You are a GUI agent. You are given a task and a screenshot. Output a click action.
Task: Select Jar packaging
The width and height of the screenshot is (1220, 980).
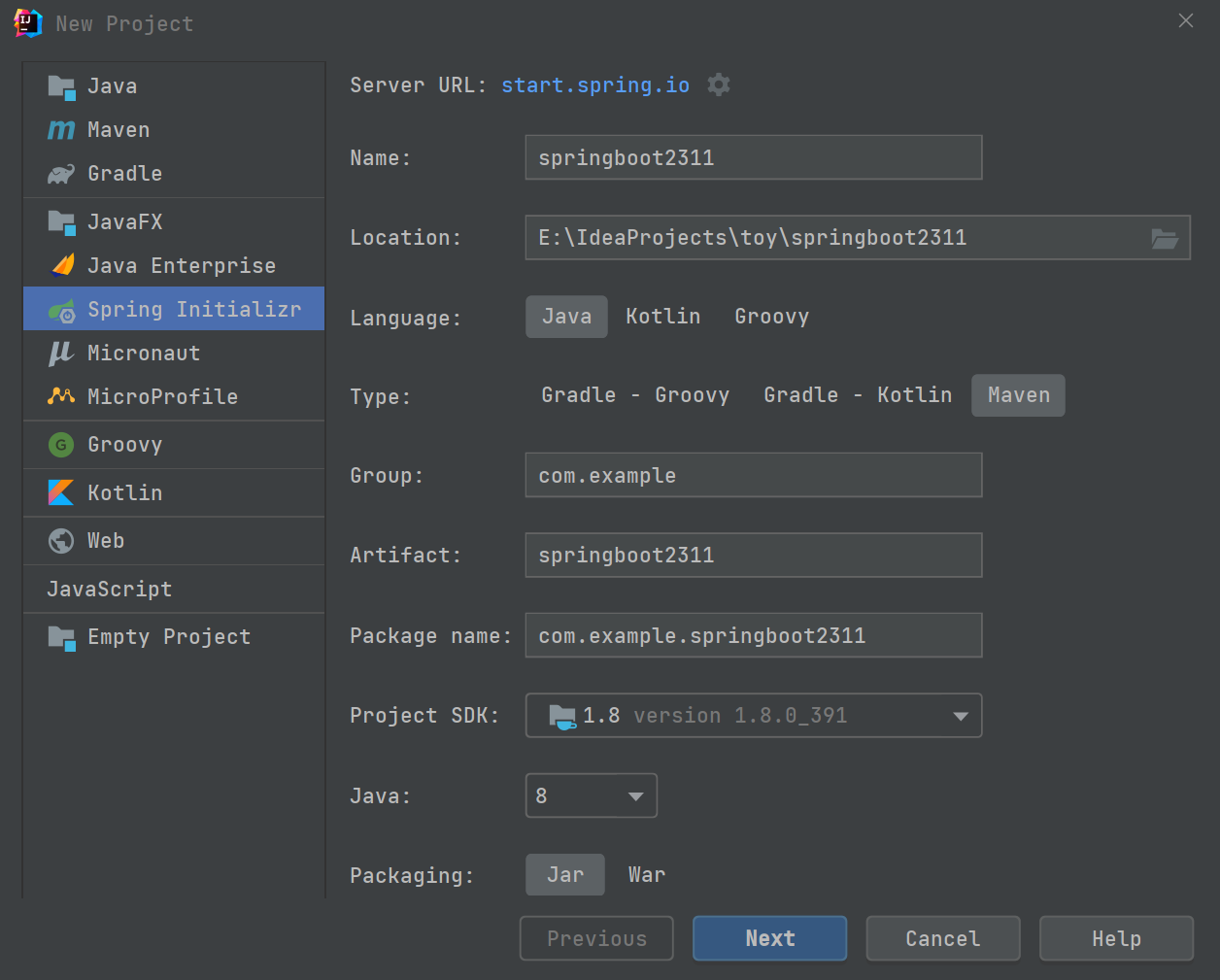tap(565, 875)
